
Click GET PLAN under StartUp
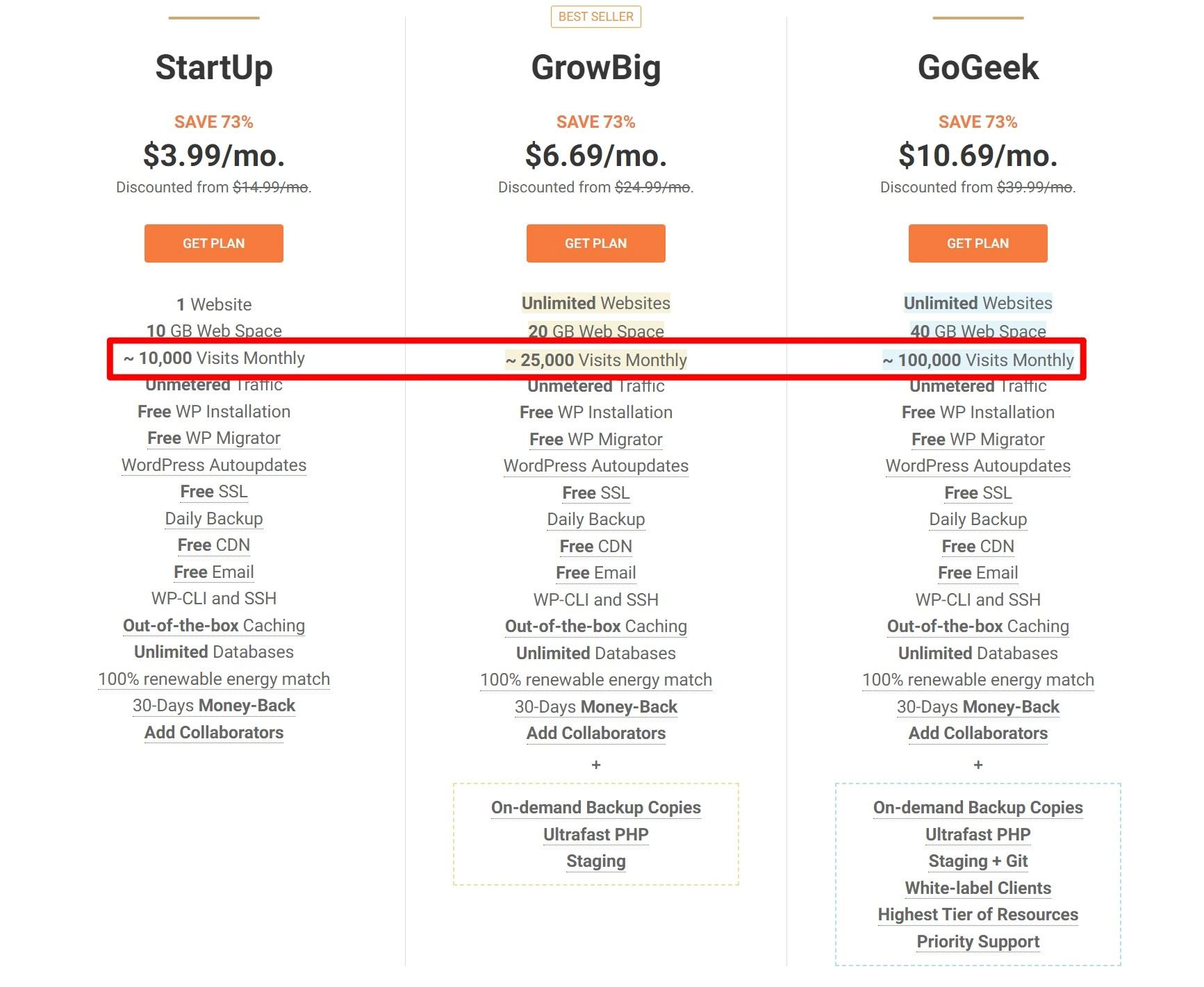[213, 243]
